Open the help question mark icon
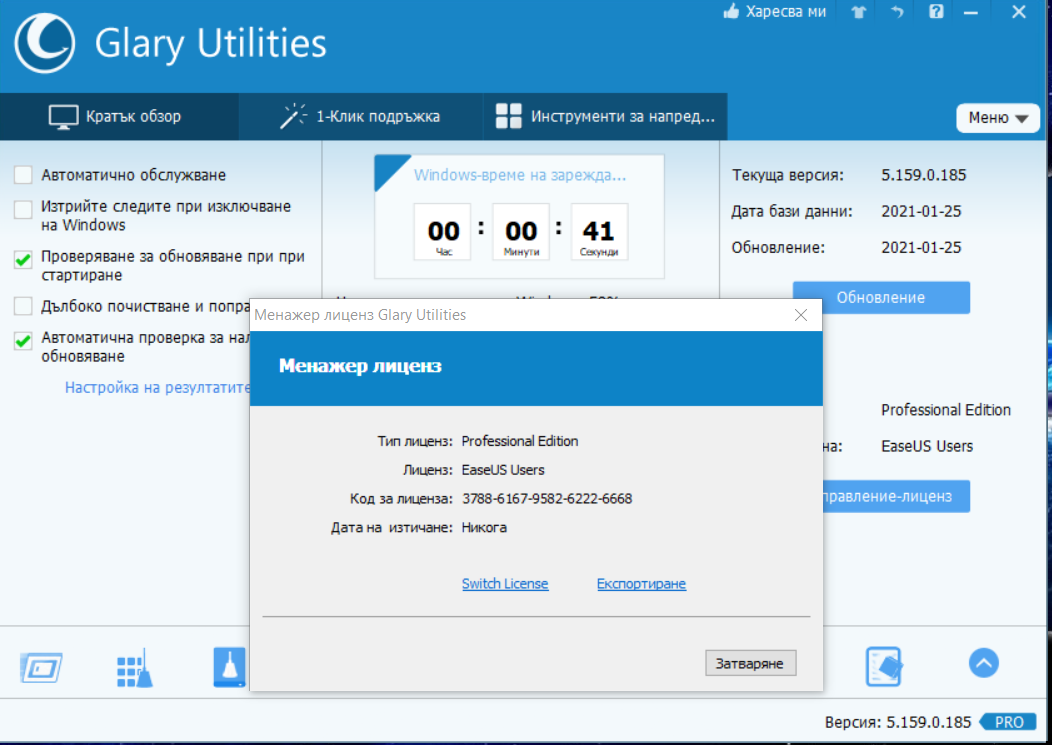 pos(936,11)
